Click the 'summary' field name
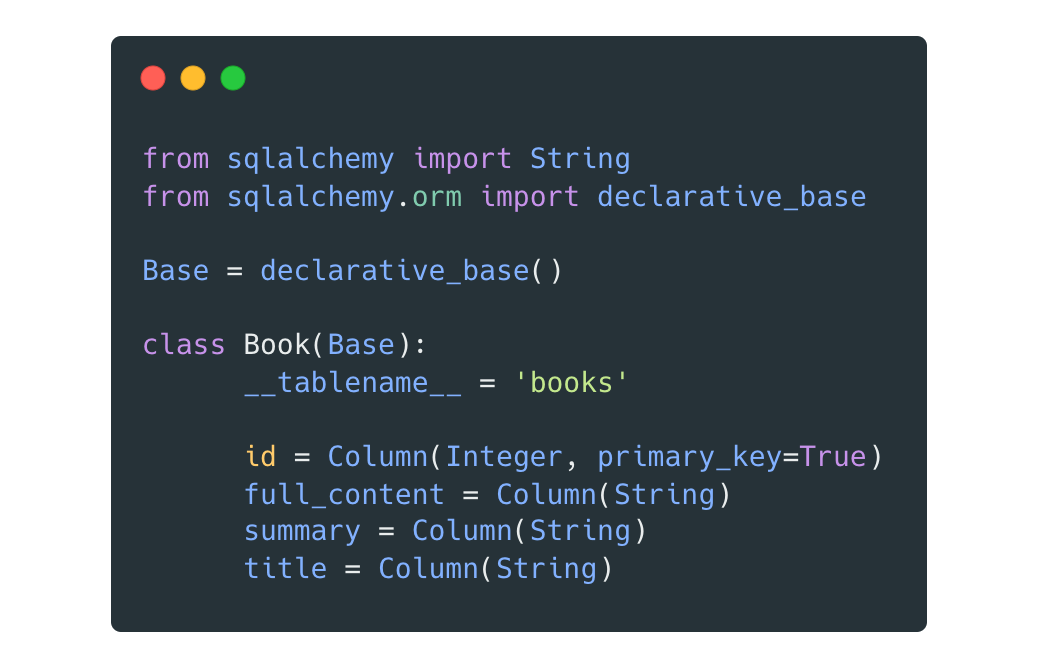The image size is (1038, 668). coord(302,531)
